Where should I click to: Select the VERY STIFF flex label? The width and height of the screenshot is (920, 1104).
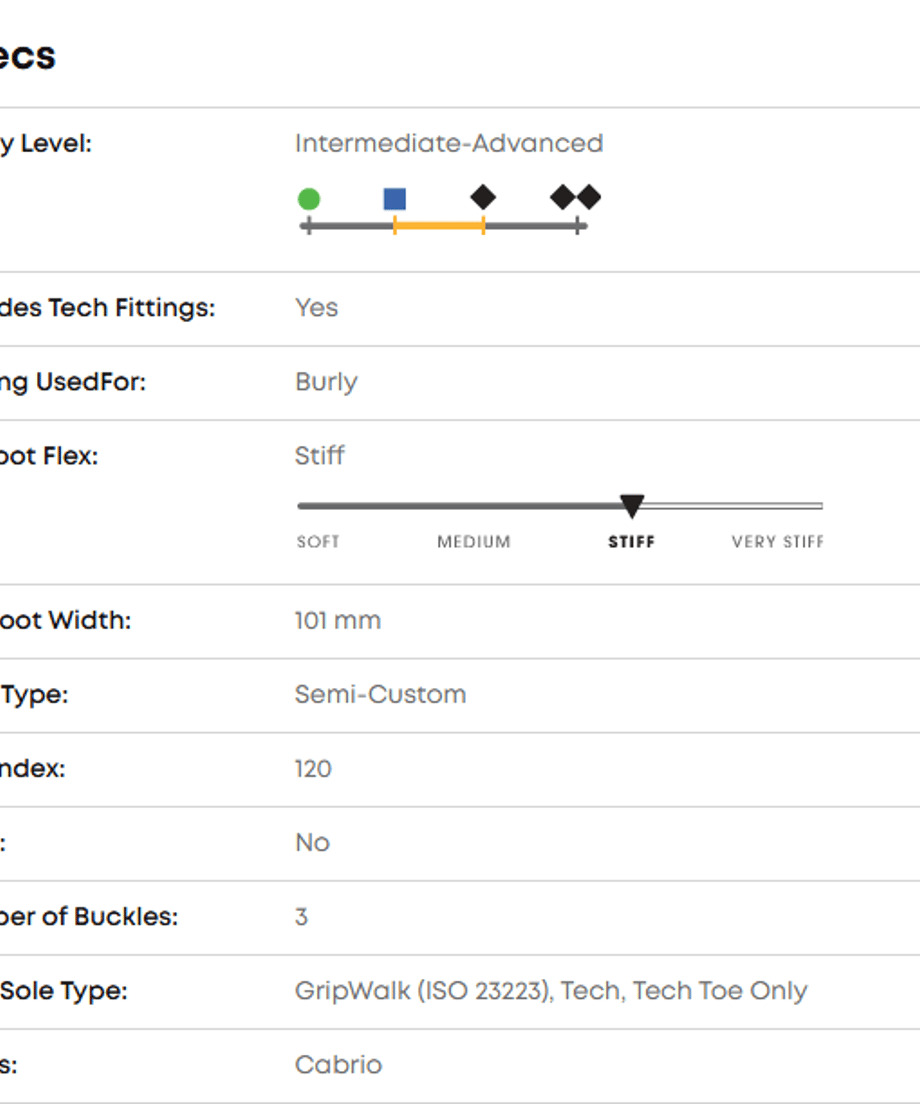coord(778,541)
